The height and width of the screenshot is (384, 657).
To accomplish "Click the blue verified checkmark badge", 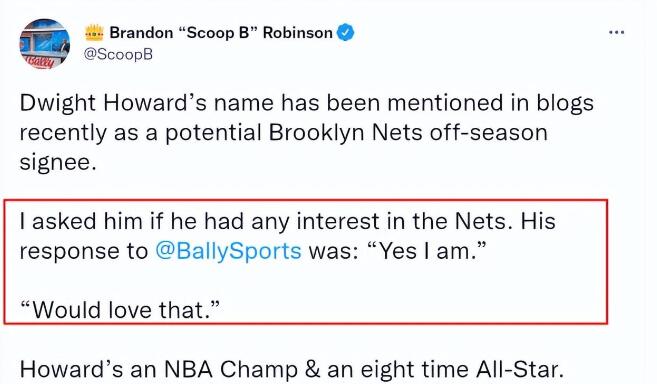I will 345,32.
